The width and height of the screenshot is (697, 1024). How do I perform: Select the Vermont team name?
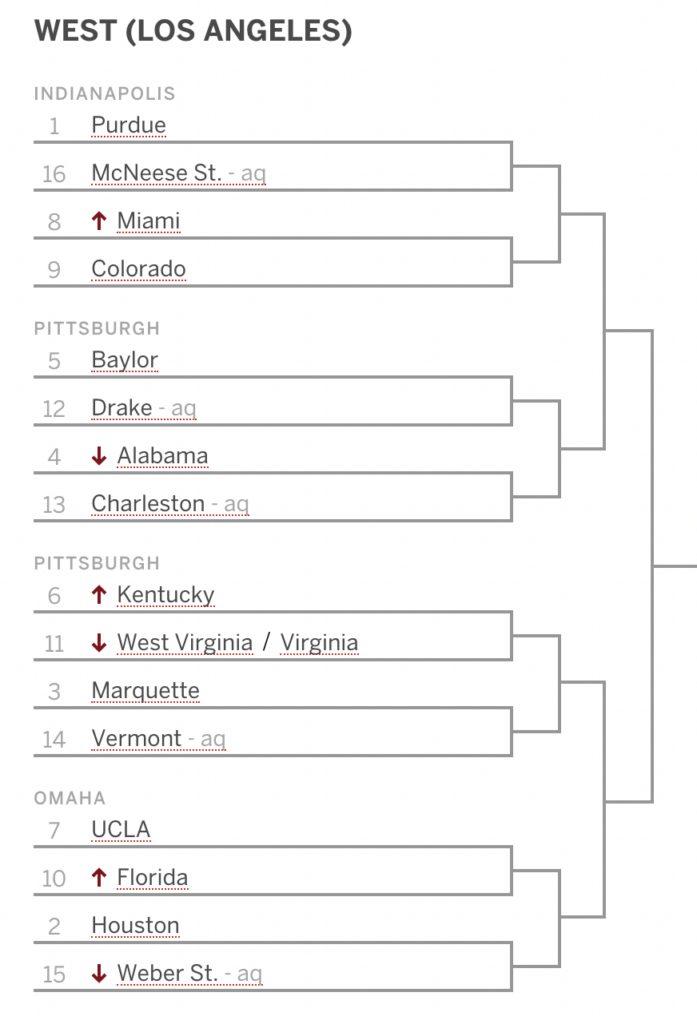point(137,739)
